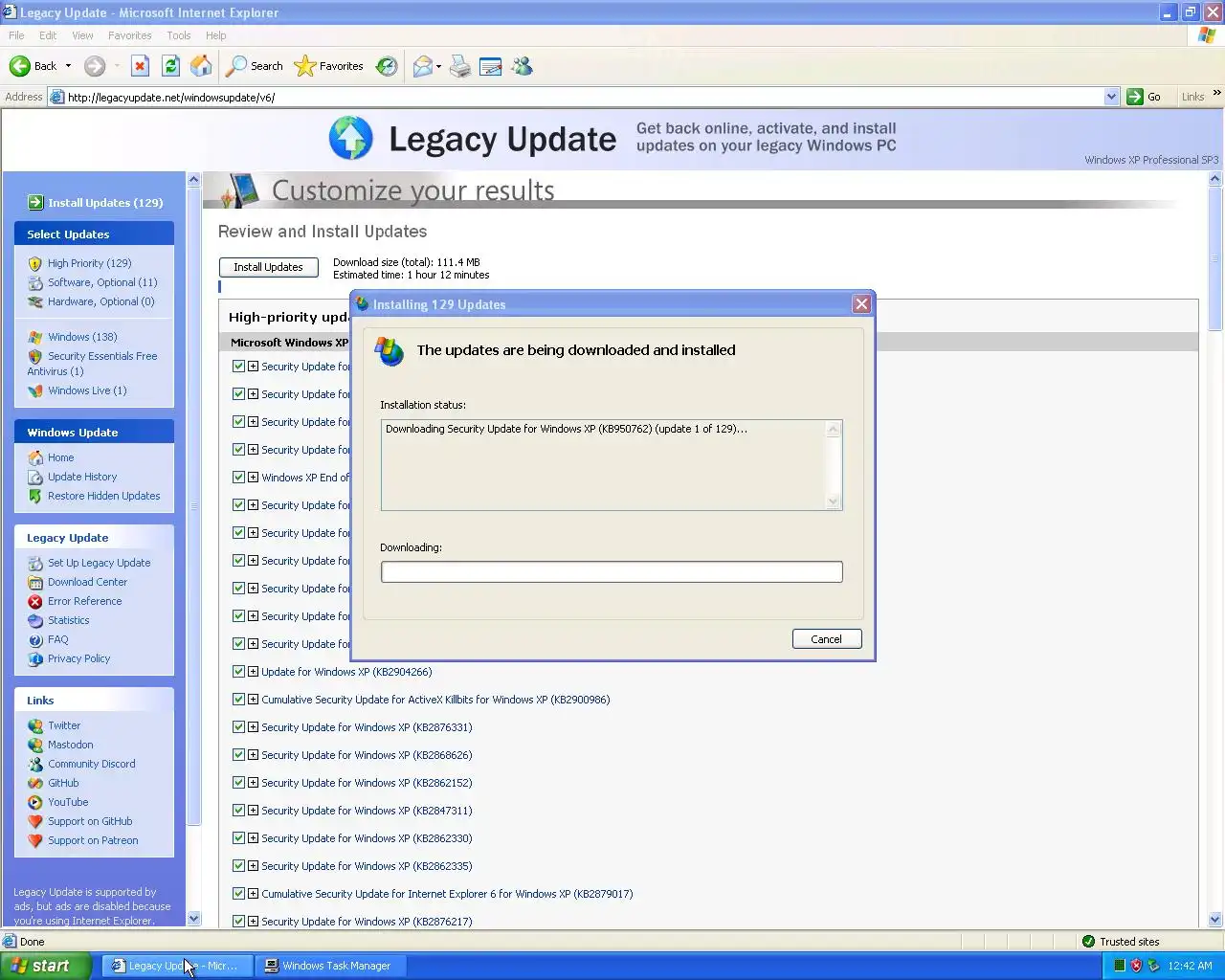Click the Statistics icon in sidebar
Viewport: 1225px width, 980px height.
click(35, 620)
